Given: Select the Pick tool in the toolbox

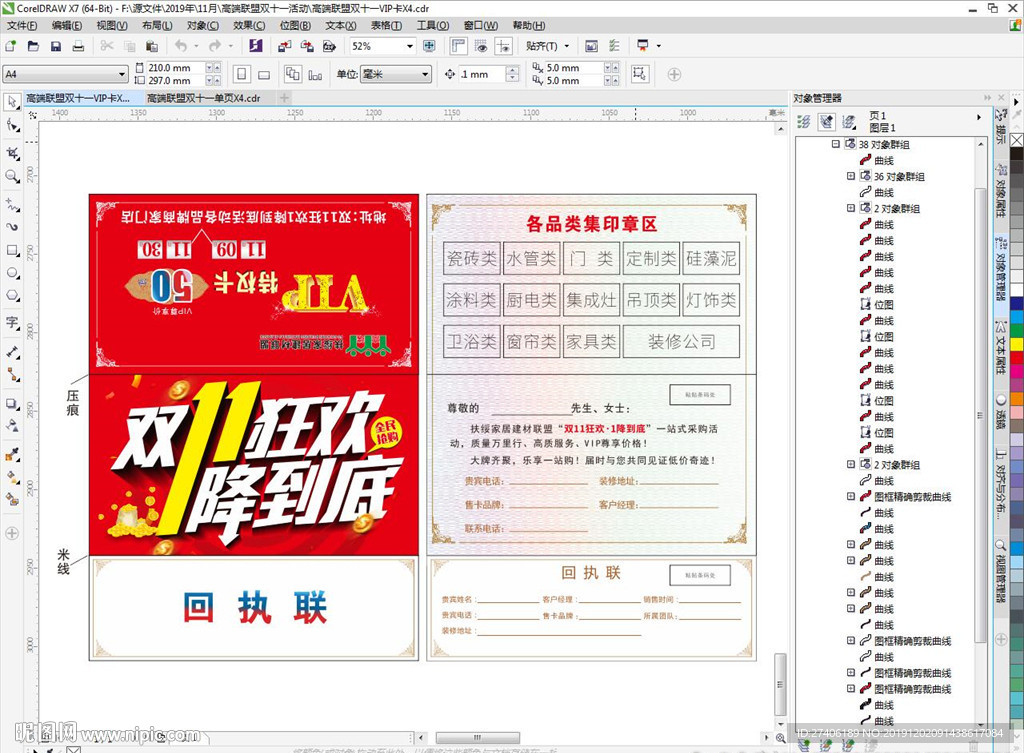Looking at the screenshot, I should click(x=12, y=103).
